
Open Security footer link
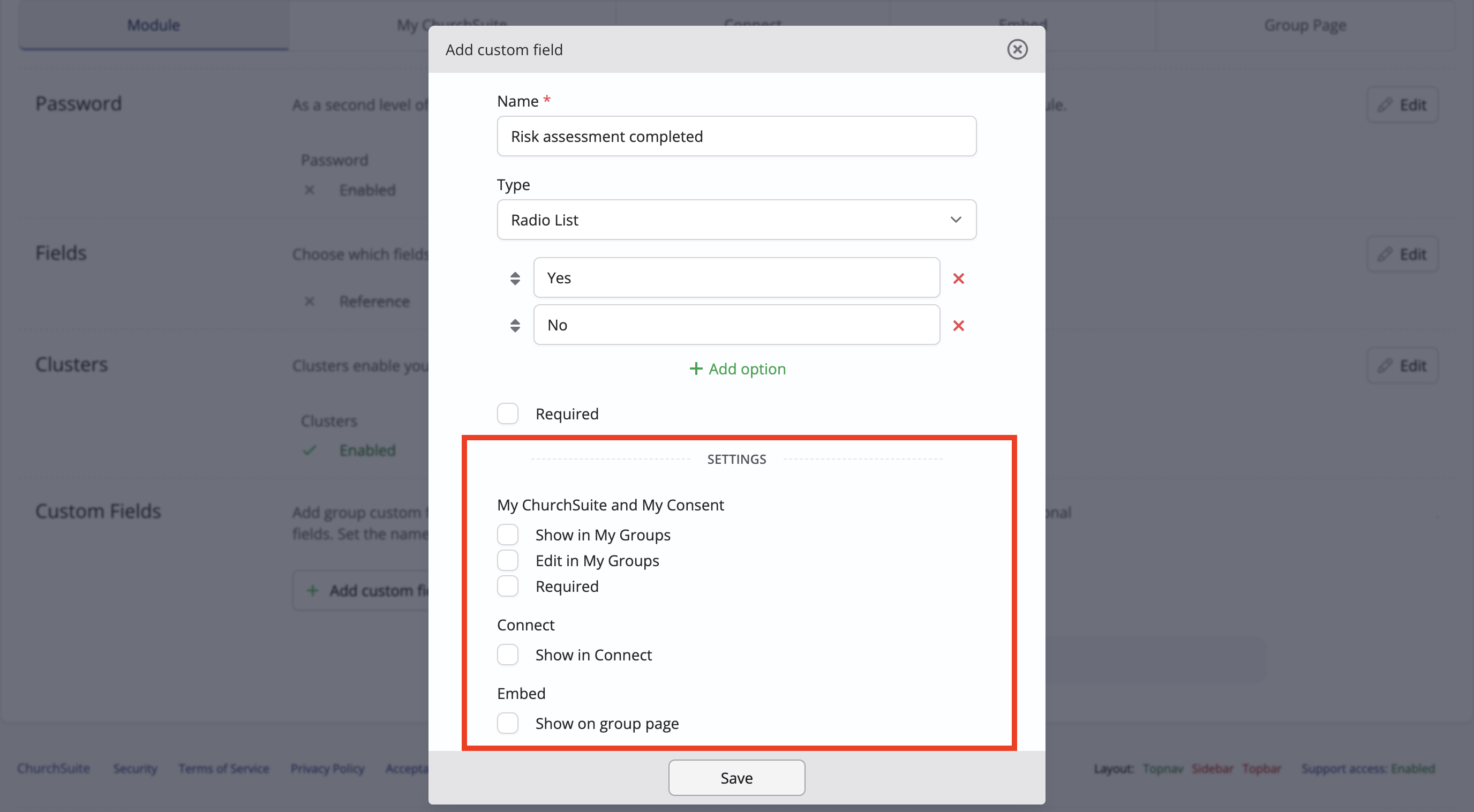[135, 768]
